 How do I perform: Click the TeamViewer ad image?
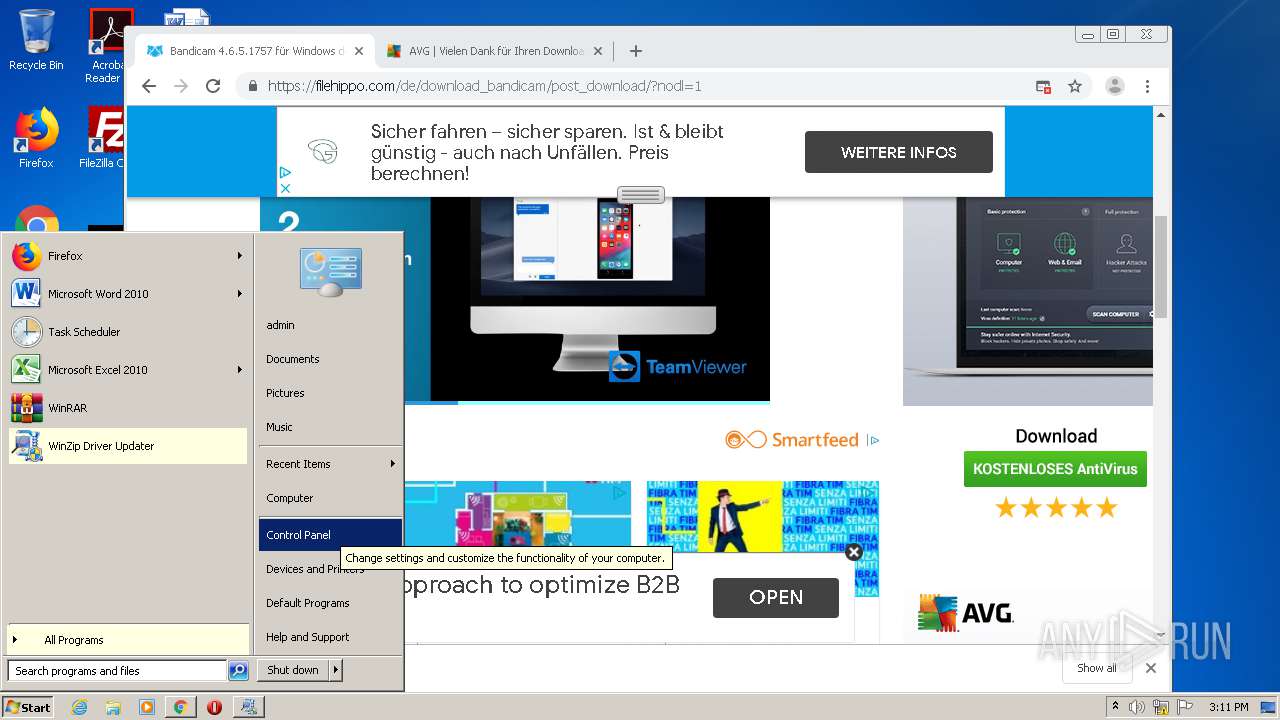(x=600, y=298)
